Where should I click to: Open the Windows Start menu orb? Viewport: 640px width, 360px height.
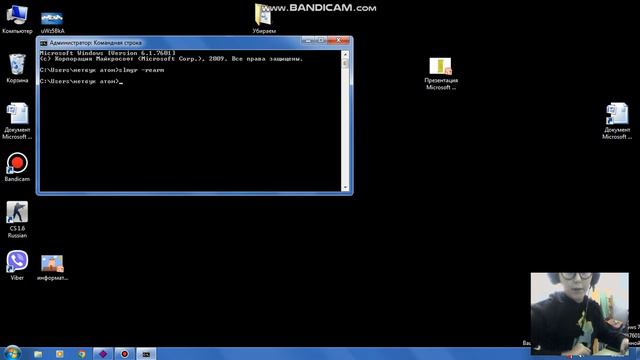[x=12, y=353]
